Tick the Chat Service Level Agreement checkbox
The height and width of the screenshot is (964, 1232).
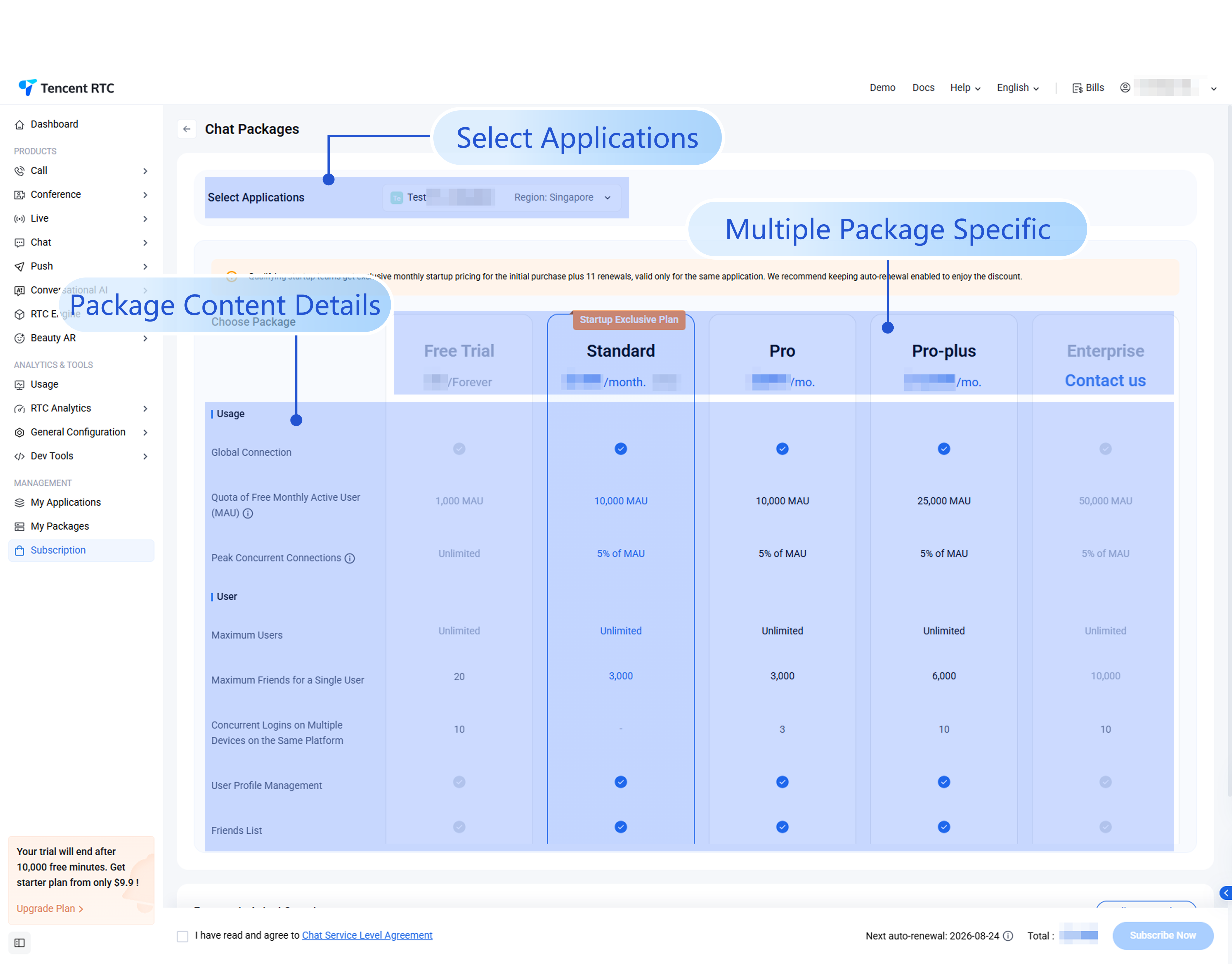183,937
